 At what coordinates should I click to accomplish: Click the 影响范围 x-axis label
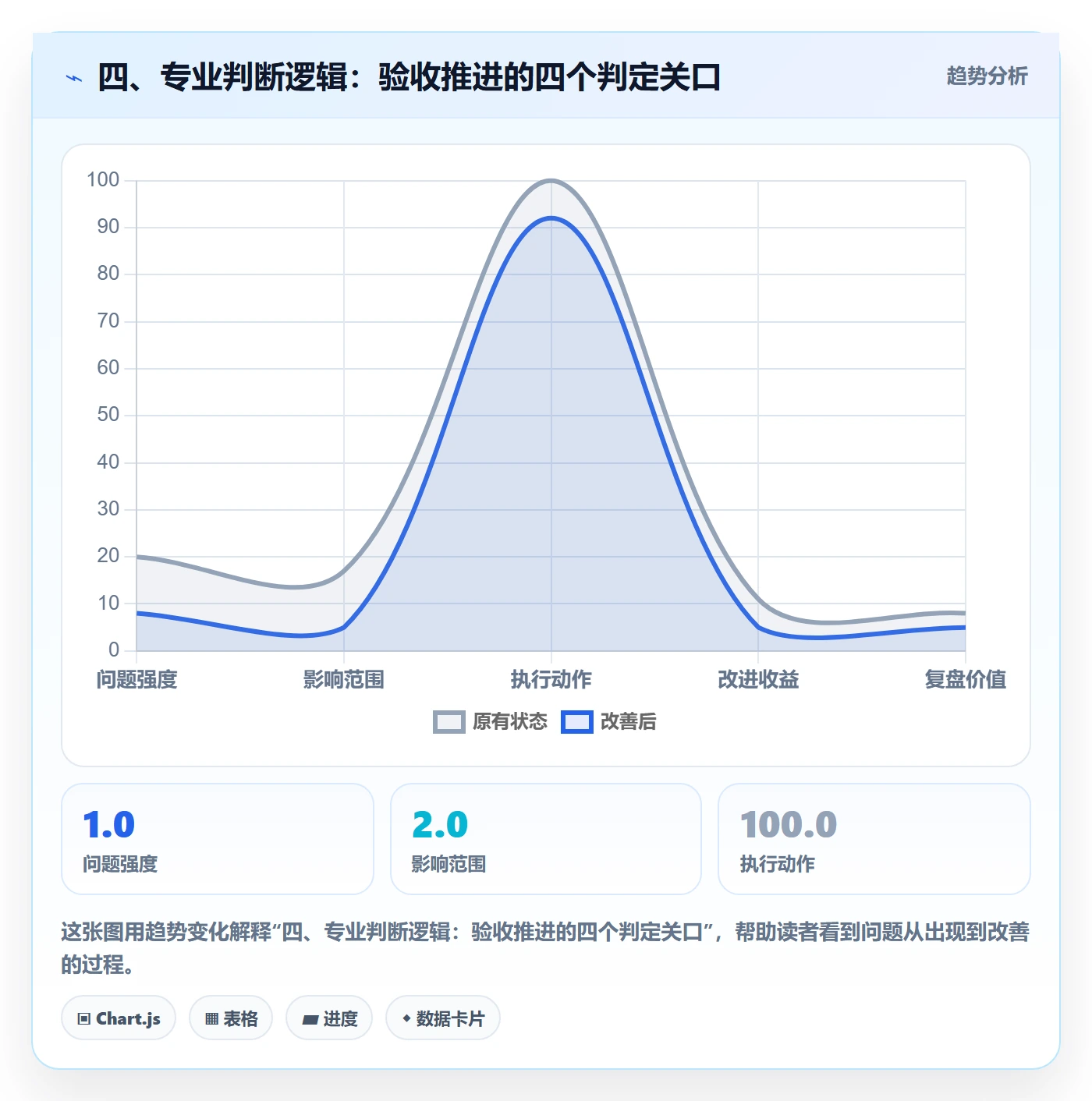[344, 680]
